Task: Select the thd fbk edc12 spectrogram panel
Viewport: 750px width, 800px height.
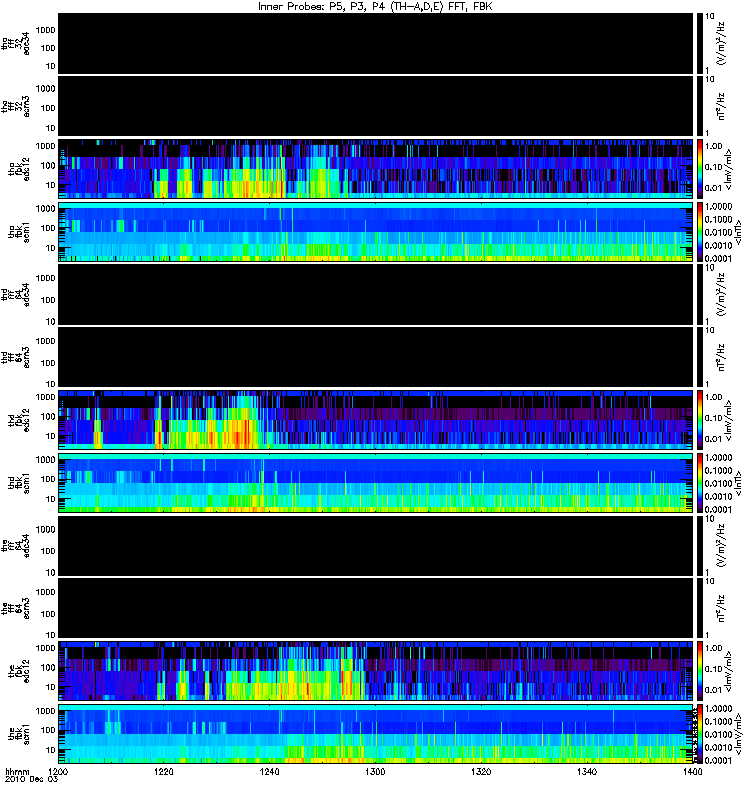Action: [376, 420]
